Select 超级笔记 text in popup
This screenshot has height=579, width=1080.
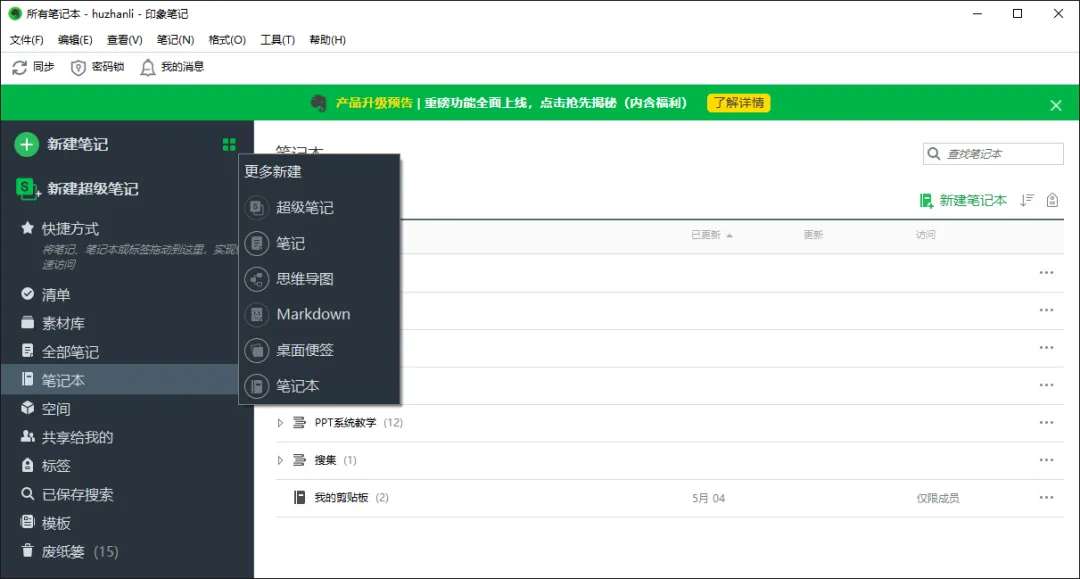pyautogui.click(x=305, y=207)
